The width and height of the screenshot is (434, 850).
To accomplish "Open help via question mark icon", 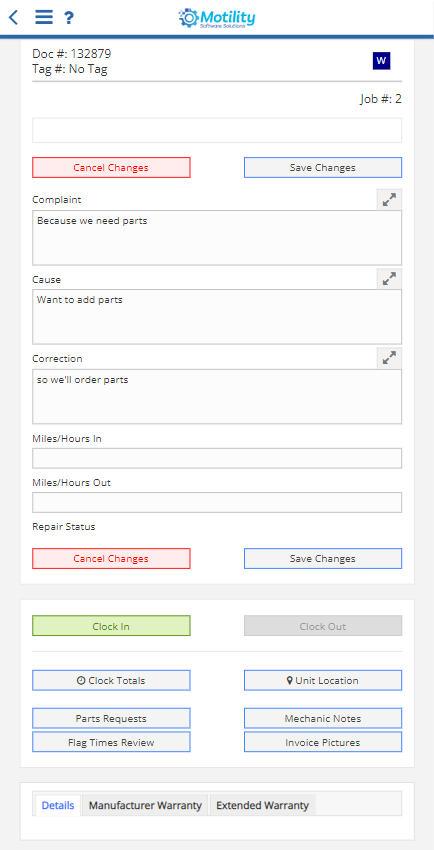I will pyautogui.click(x=68, y=18).
